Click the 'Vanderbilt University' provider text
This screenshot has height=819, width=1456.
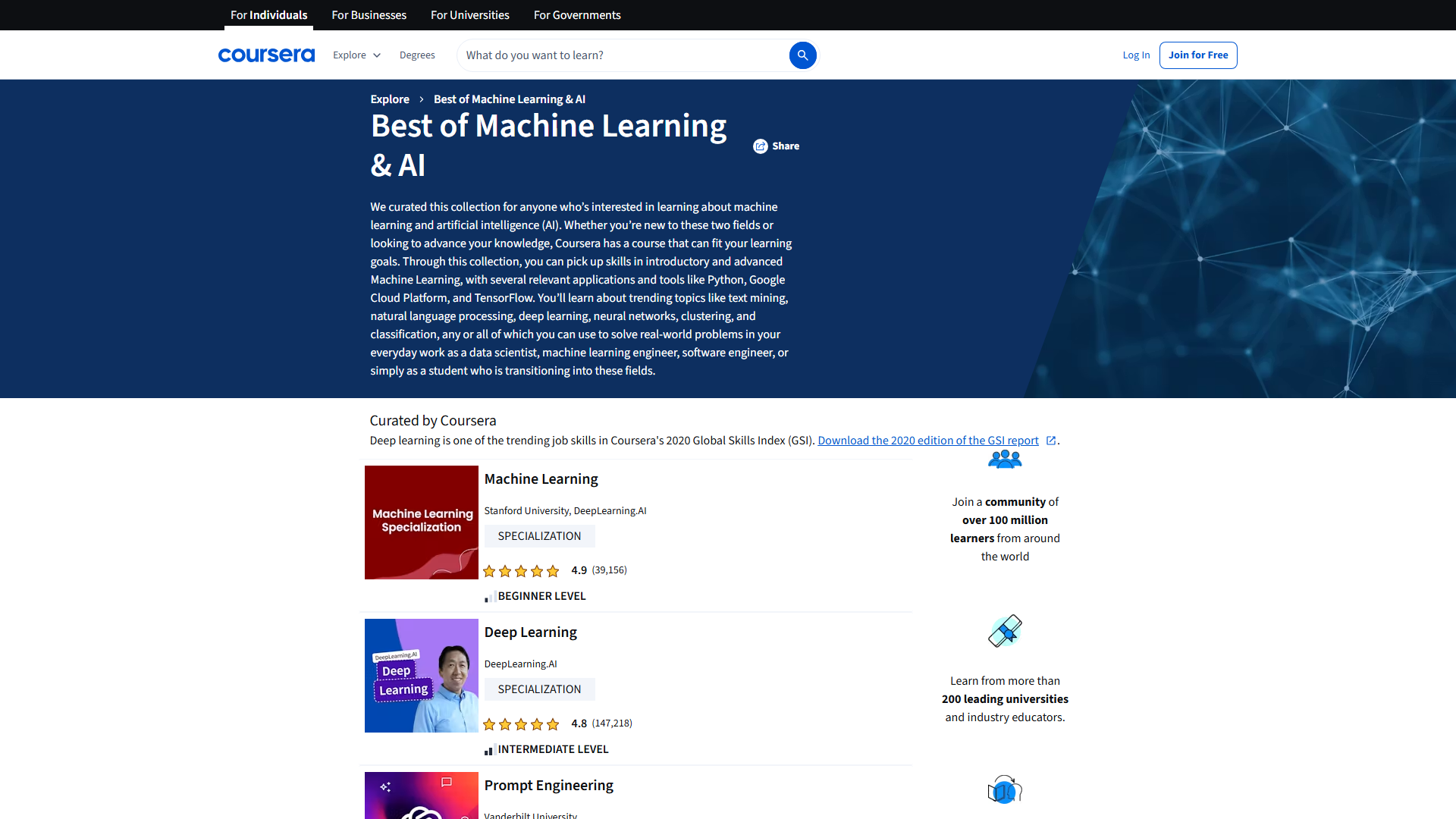tap(530, 816)
